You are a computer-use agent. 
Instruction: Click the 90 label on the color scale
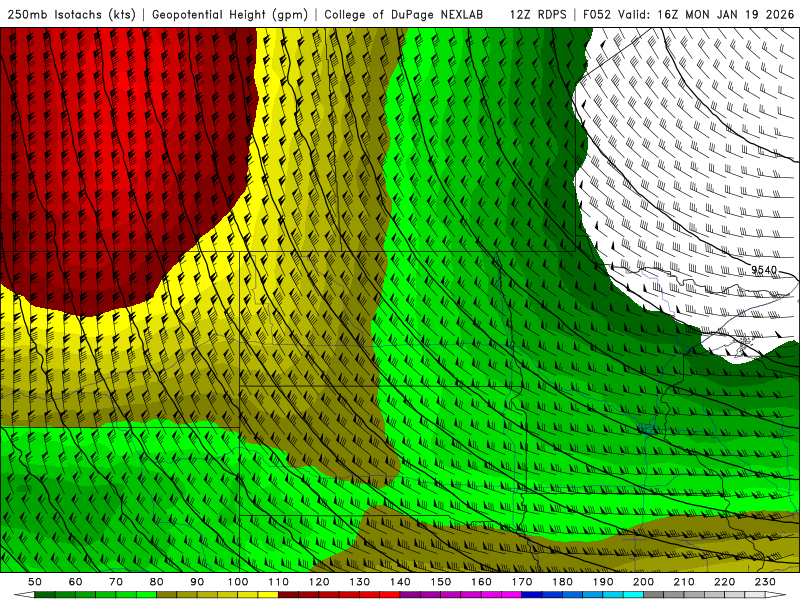tap(197, 582)
